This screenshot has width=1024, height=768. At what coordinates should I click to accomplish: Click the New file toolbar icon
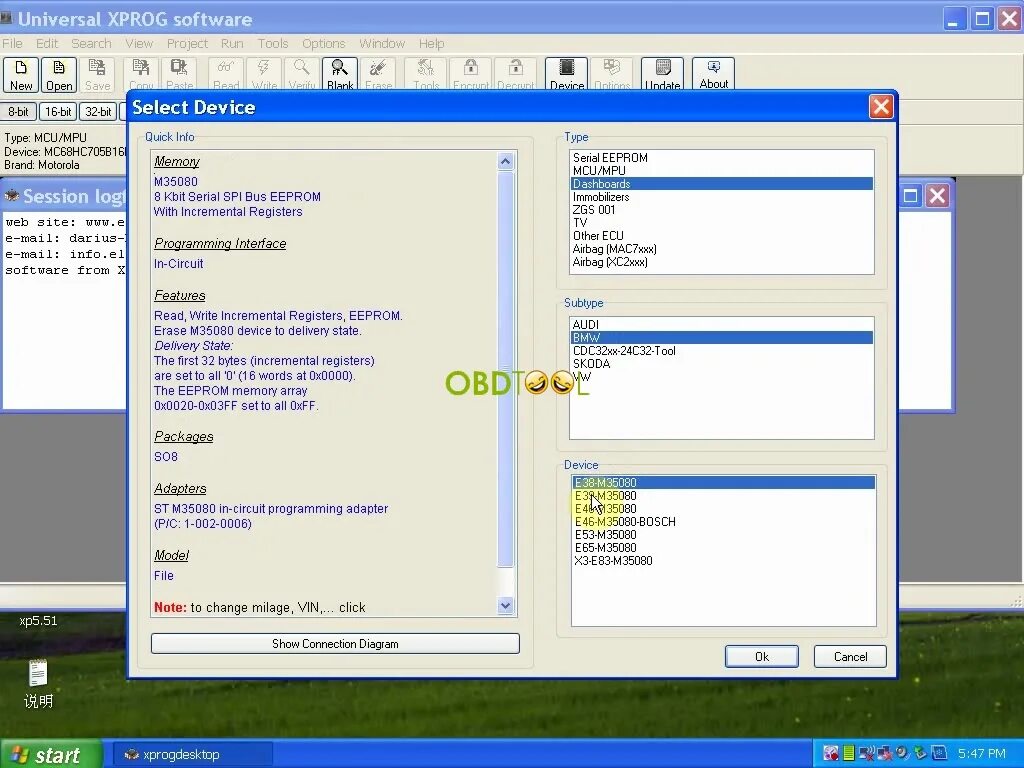(x=21, y=74)
